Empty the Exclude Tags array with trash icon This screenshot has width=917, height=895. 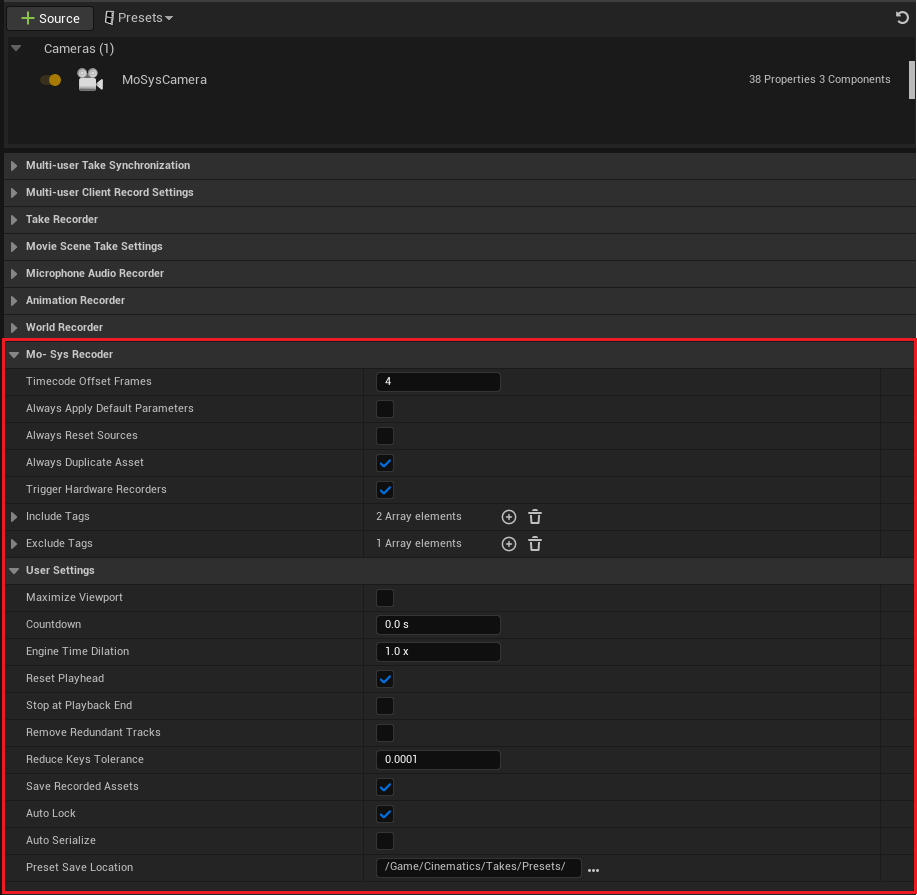coord(535,544)
